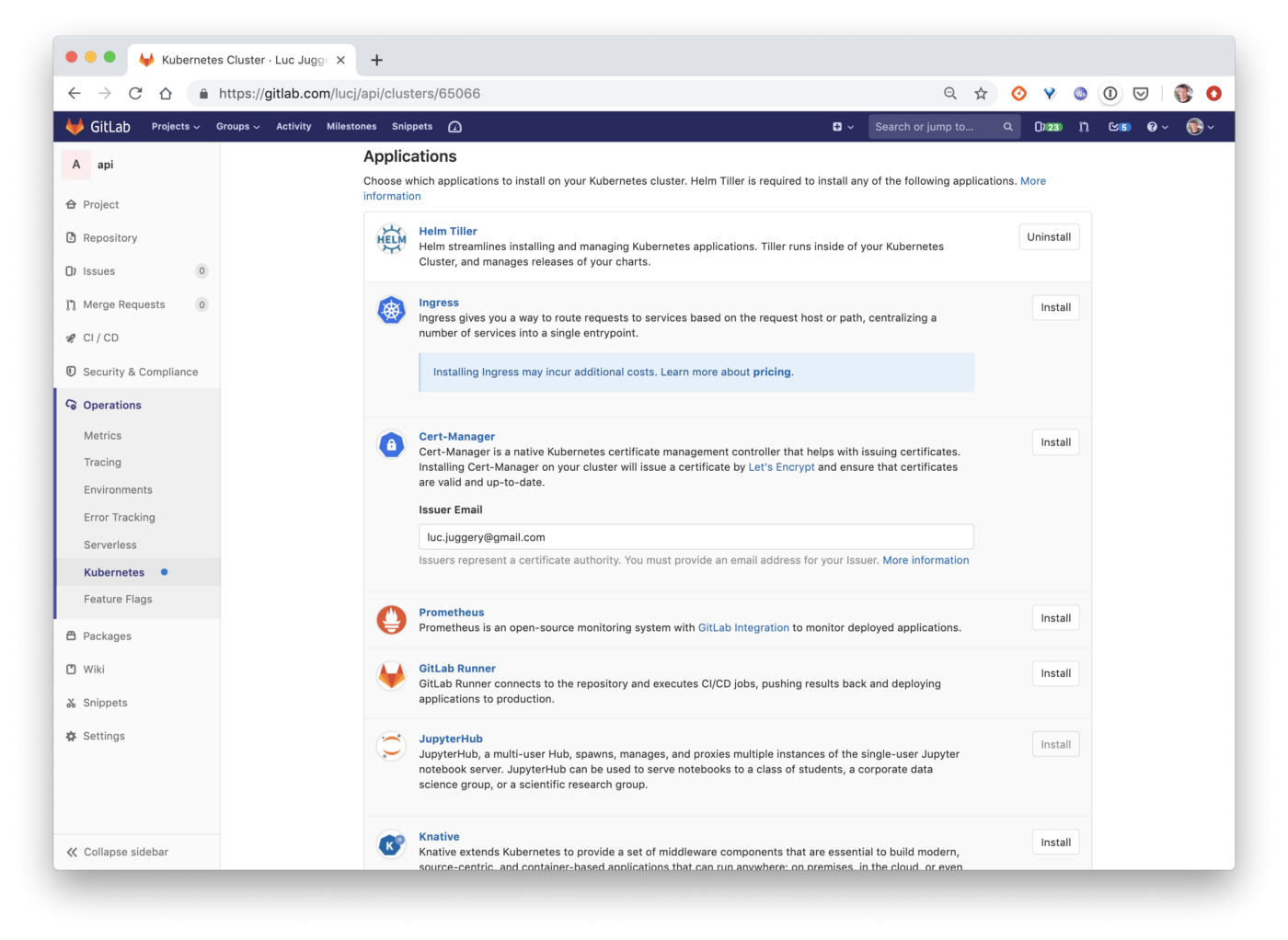Open the Let's Encrypt link

point(781,467)
